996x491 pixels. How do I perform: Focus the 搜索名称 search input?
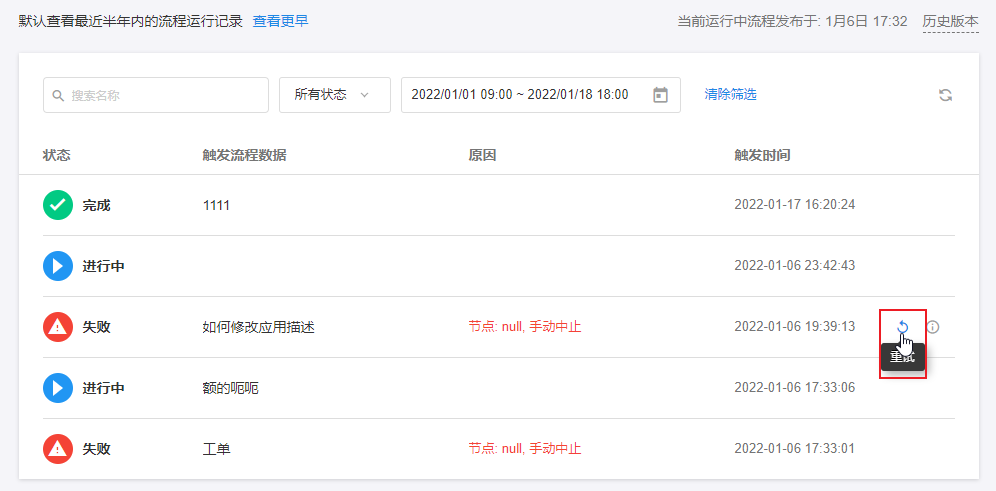tap(160, 95)
